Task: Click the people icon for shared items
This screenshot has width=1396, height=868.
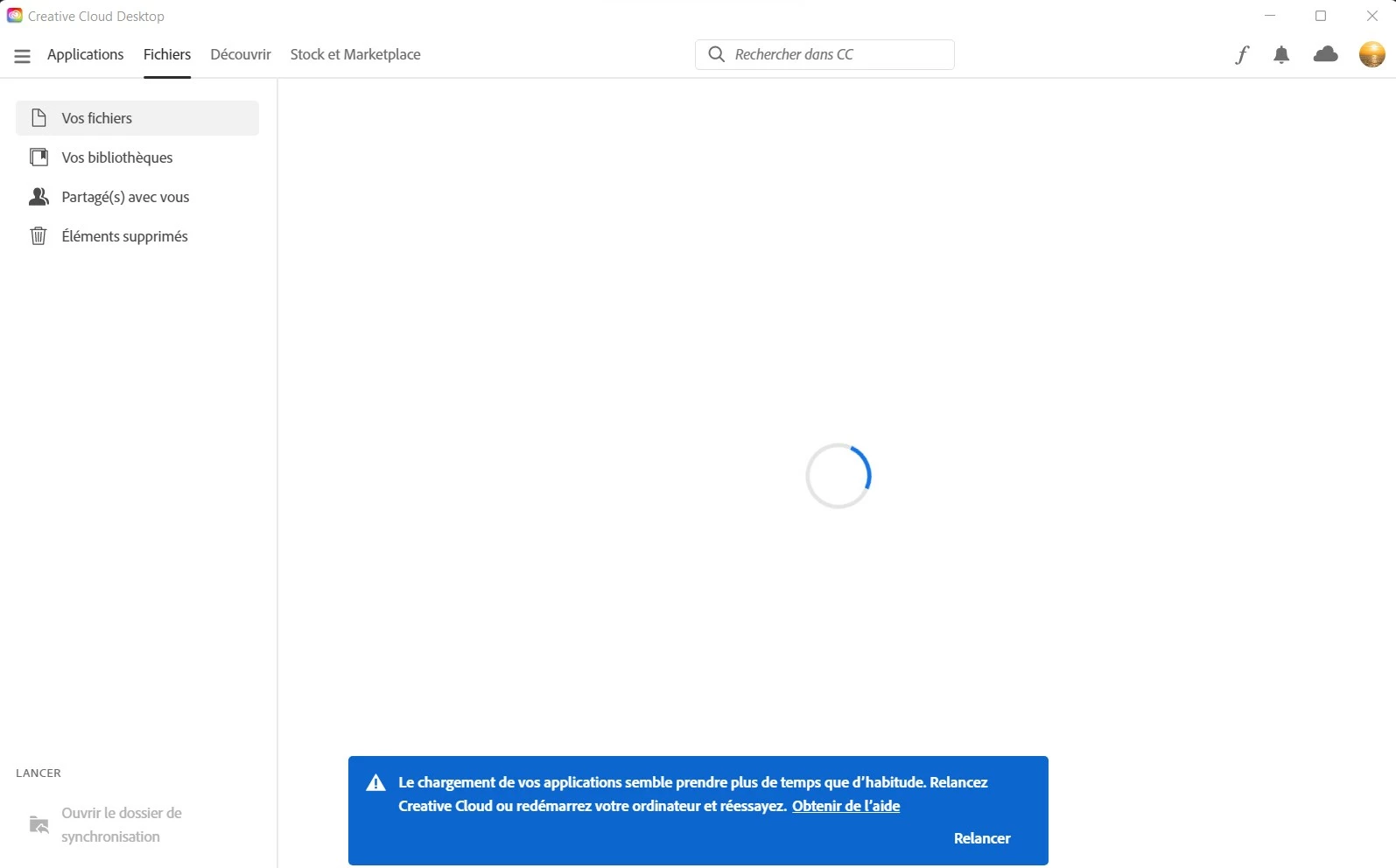Action: pos(39,197)
